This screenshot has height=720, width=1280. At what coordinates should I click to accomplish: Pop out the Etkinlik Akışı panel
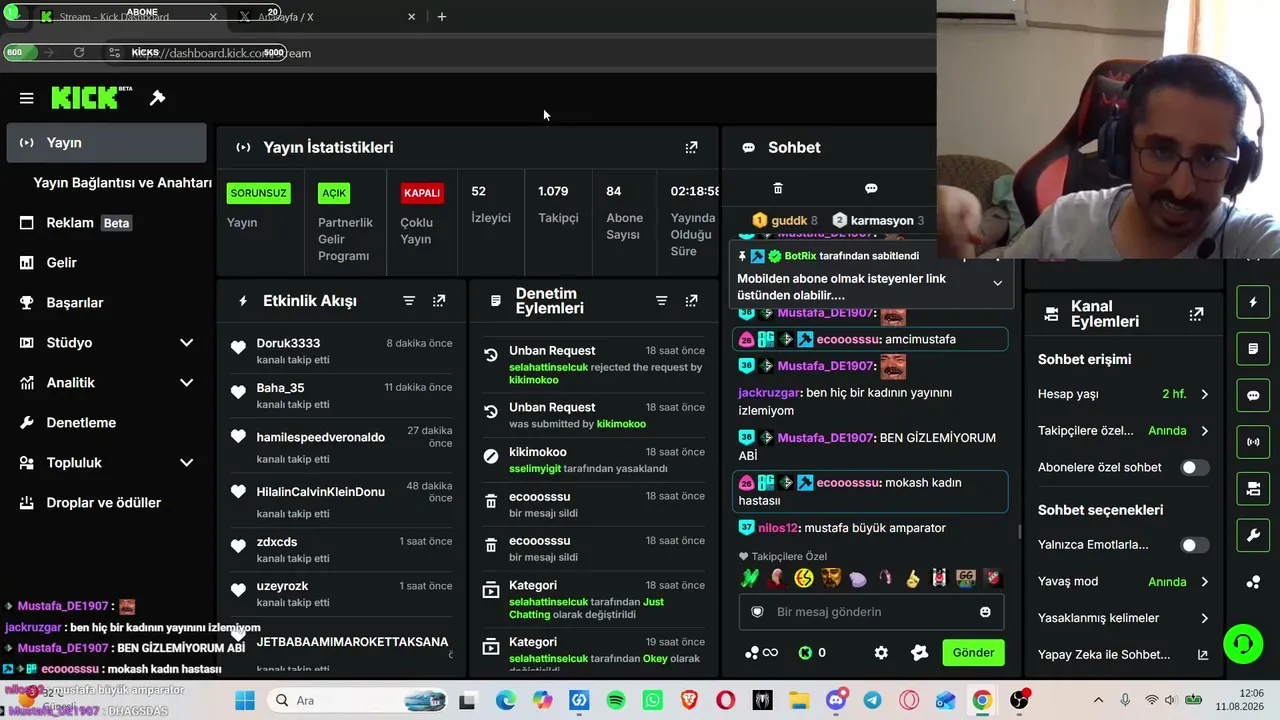439,301
